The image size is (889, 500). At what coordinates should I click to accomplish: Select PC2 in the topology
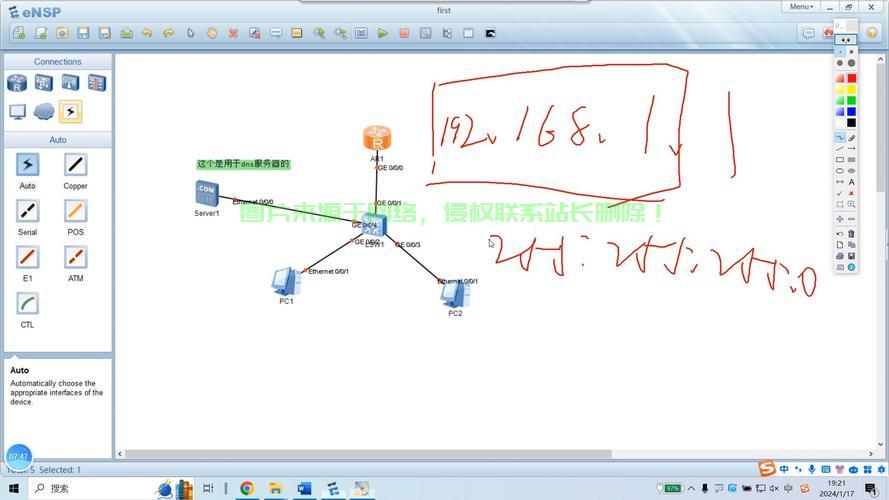click(455, 294)
